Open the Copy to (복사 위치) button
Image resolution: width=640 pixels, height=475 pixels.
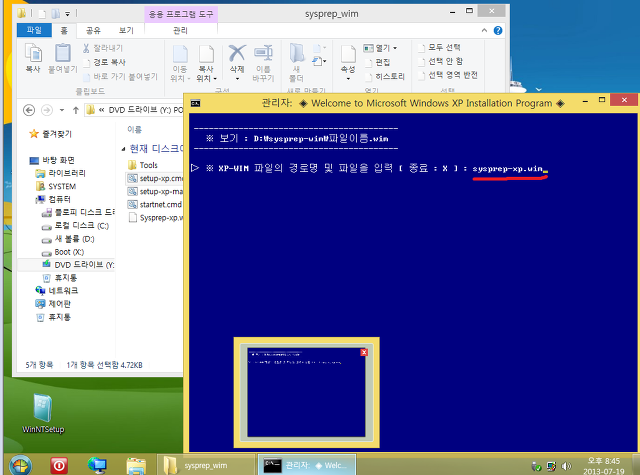click(206, 63)
